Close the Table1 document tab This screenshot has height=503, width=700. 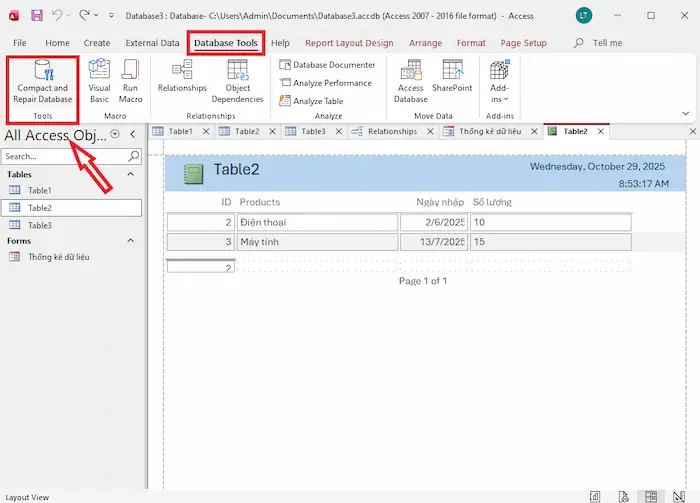click(205, 131)
